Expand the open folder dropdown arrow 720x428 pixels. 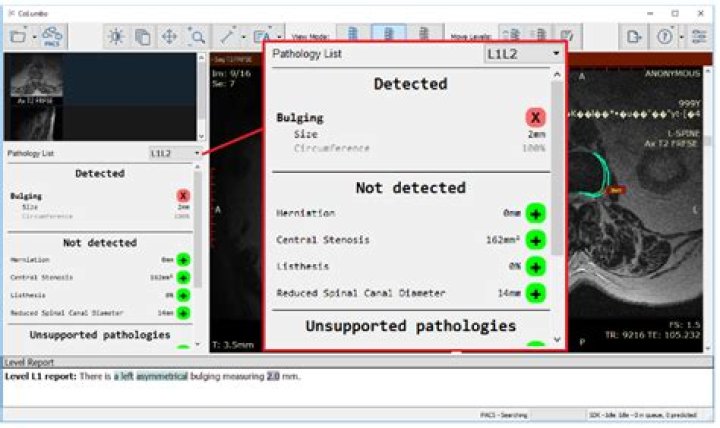[32, 37]
